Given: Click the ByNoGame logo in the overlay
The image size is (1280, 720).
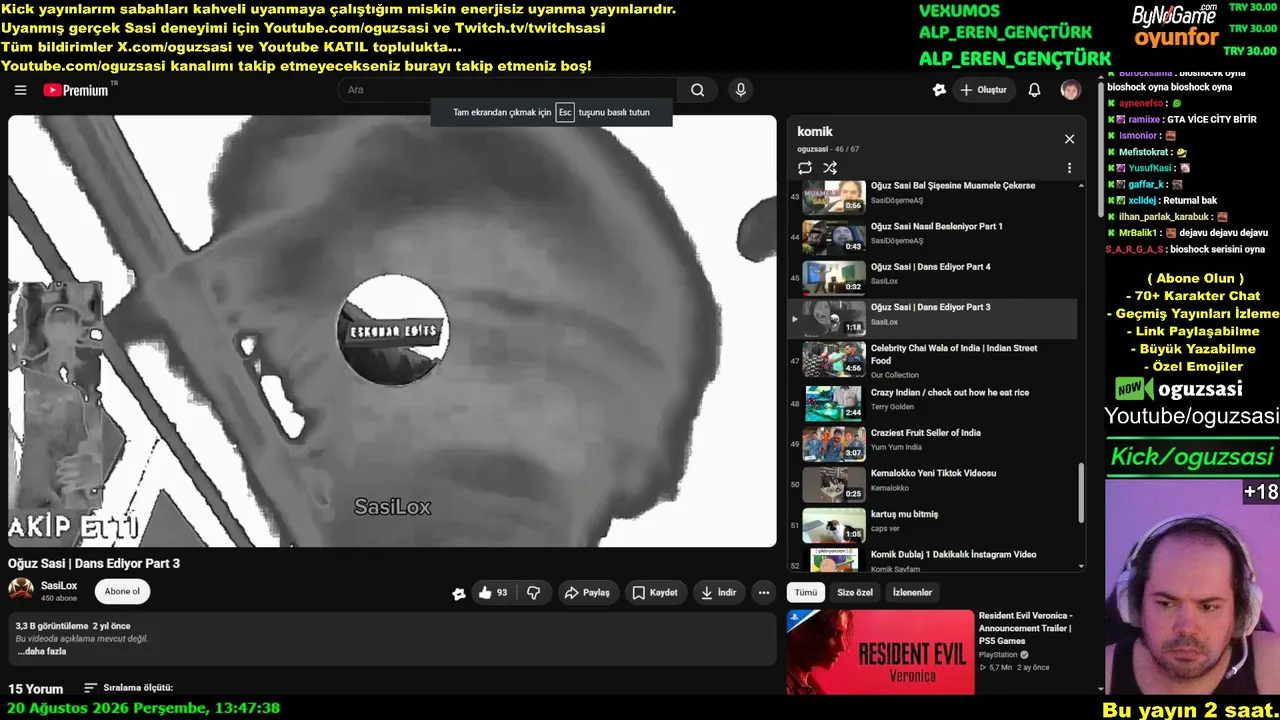Looking at the screenshot, I should coord(1174,15).
